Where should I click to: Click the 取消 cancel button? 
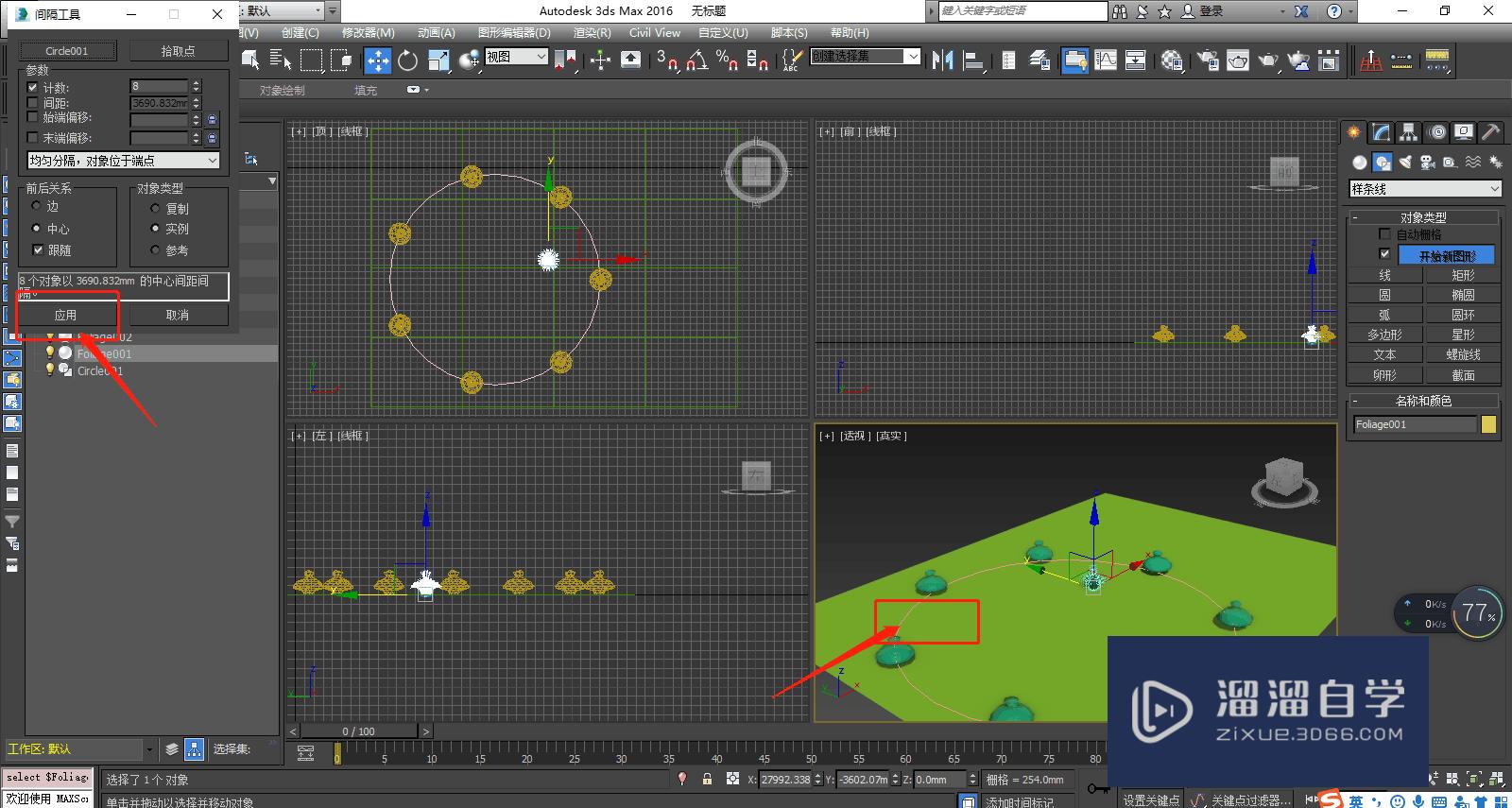178,315
